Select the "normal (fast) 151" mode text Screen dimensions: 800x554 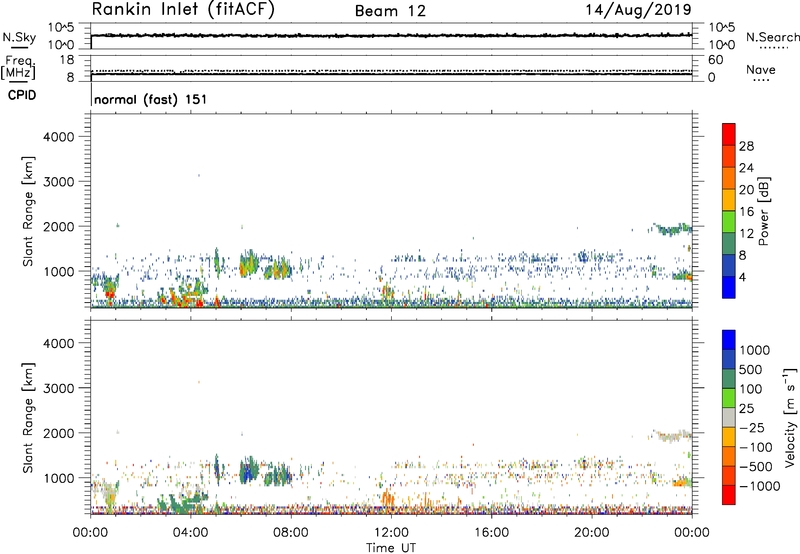151,99
